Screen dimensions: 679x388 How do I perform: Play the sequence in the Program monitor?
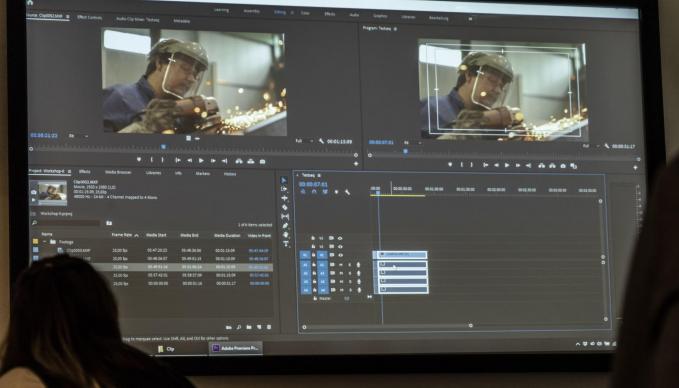pyautogui.click(x=507, y=165)
